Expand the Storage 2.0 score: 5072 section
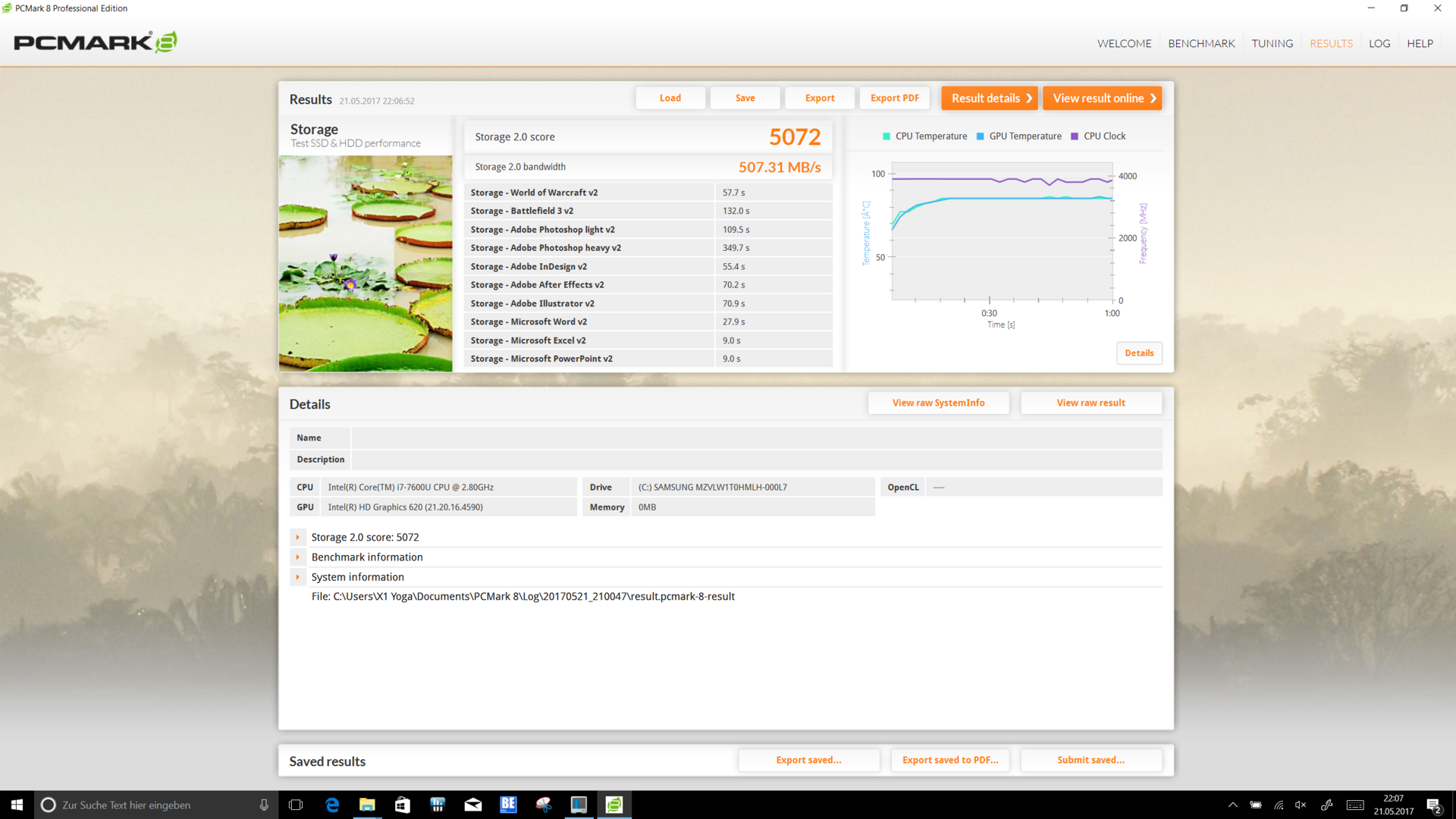The height and width of the screenshot is (819, 1456). pos(298,537)
